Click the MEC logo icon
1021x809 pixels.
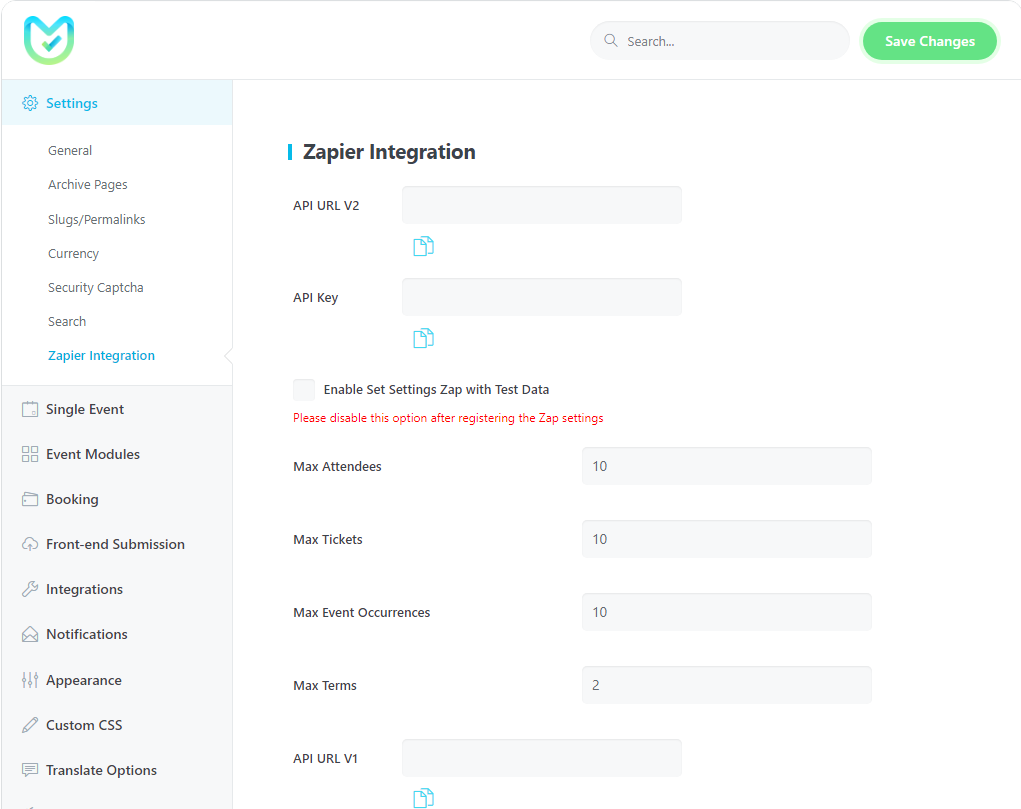[49, 41]
